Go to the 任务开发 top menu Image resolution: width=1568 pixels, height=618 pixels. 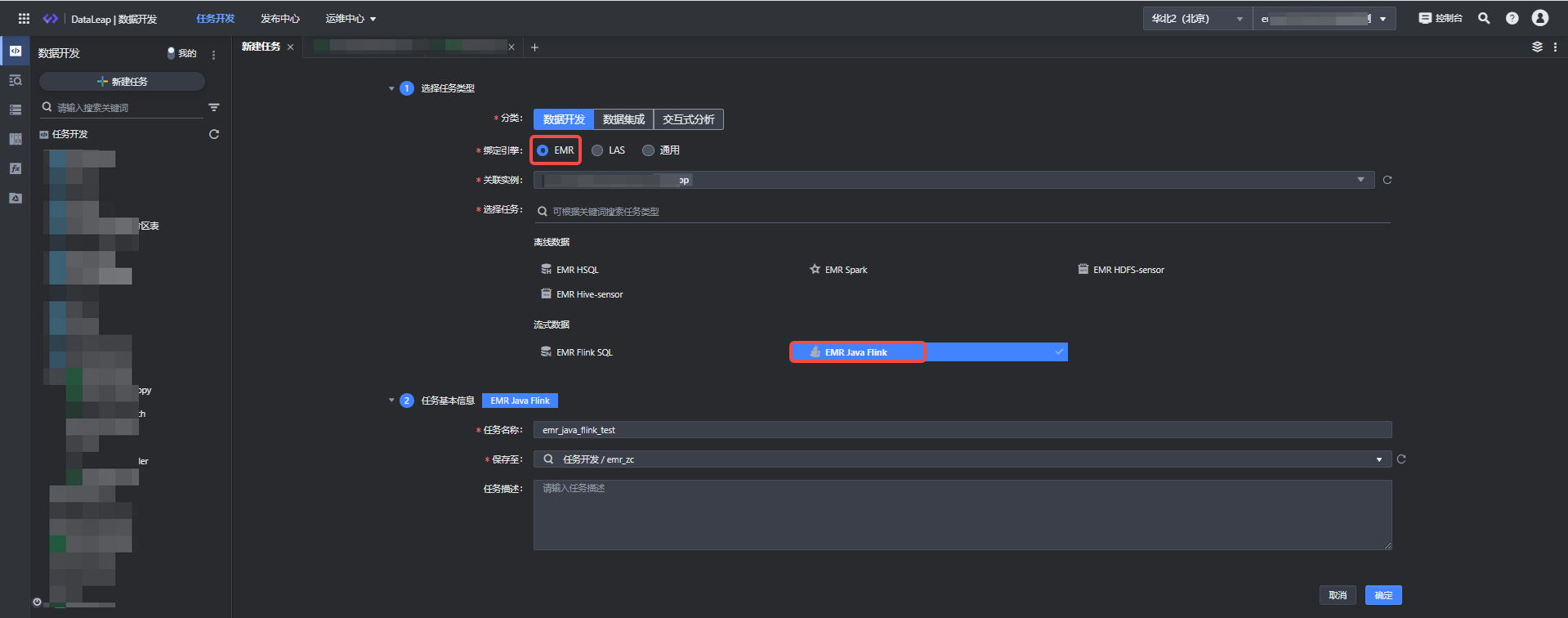[x=216, y=18]
